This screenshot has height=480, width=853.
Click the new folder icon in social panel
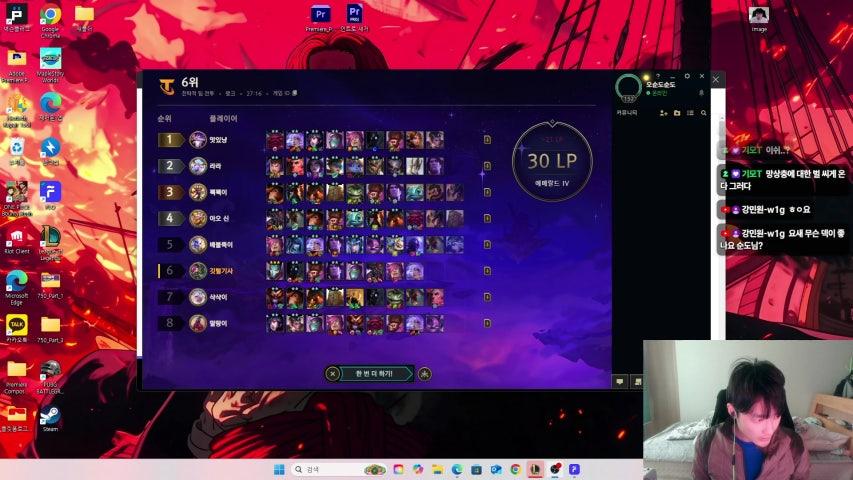click(677, 113)
